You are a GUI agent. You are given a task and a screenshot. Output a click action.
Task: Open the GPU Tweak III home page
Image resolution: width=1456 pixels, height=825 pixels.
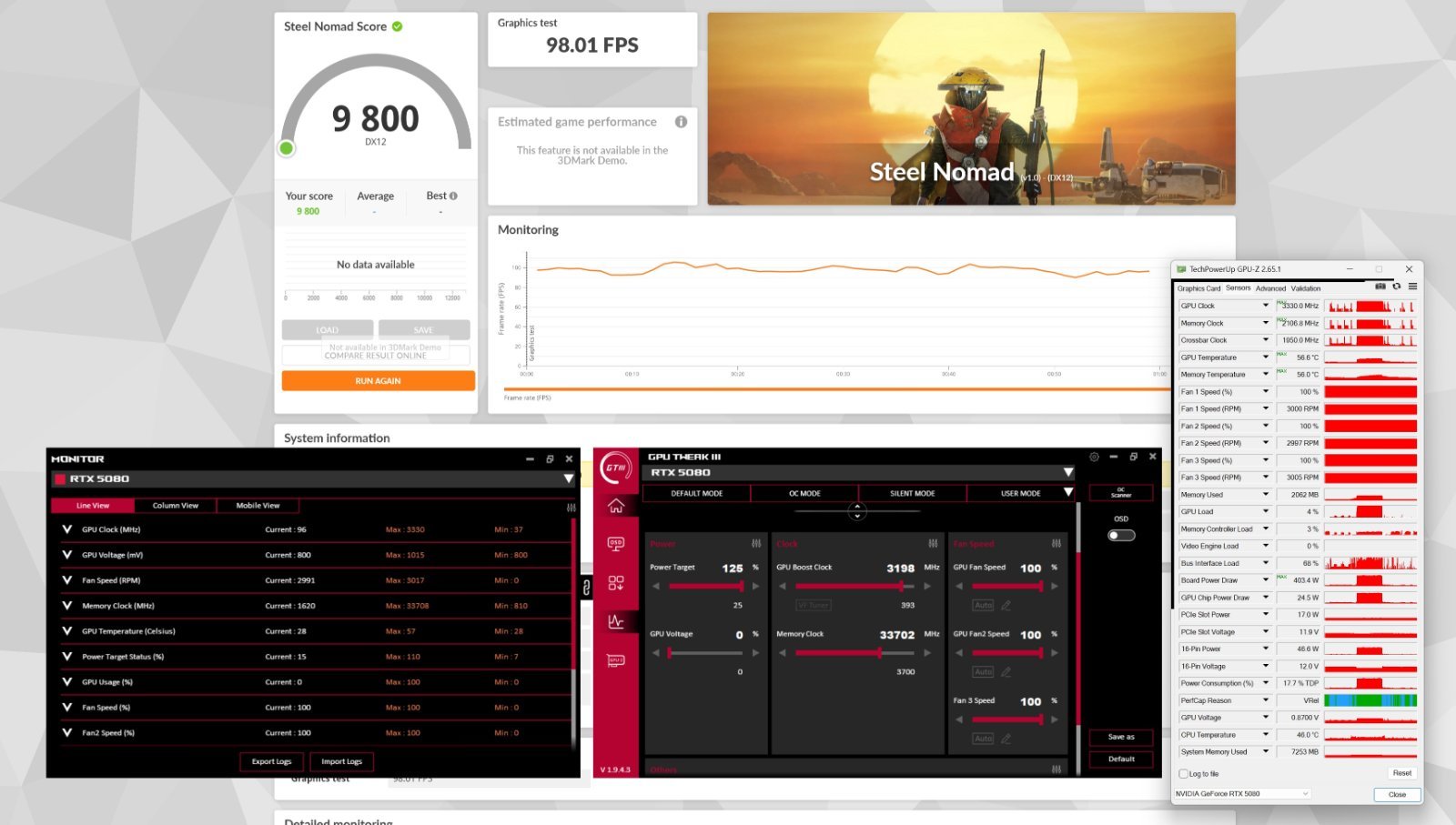click(616, 506)
